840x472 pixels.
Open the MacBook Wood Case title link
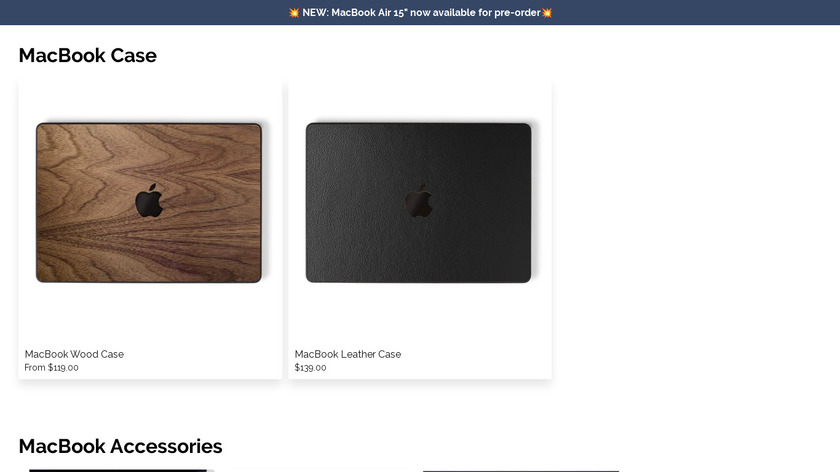[74, 354]
